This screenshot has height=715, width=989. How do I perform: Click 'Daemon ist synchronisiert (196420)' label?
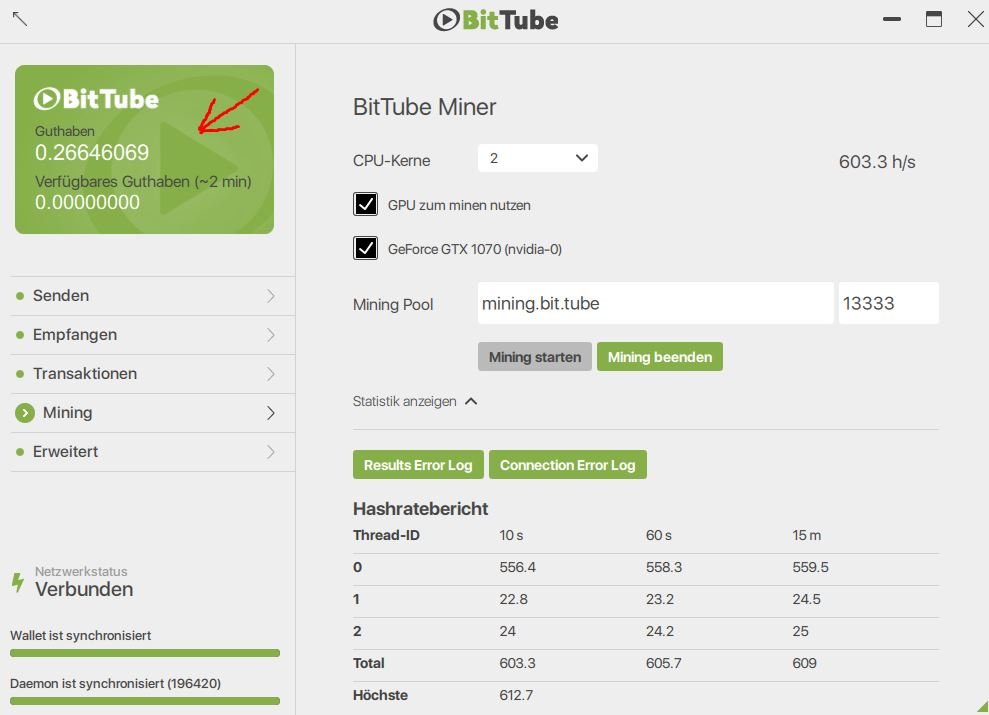(115, 683)
